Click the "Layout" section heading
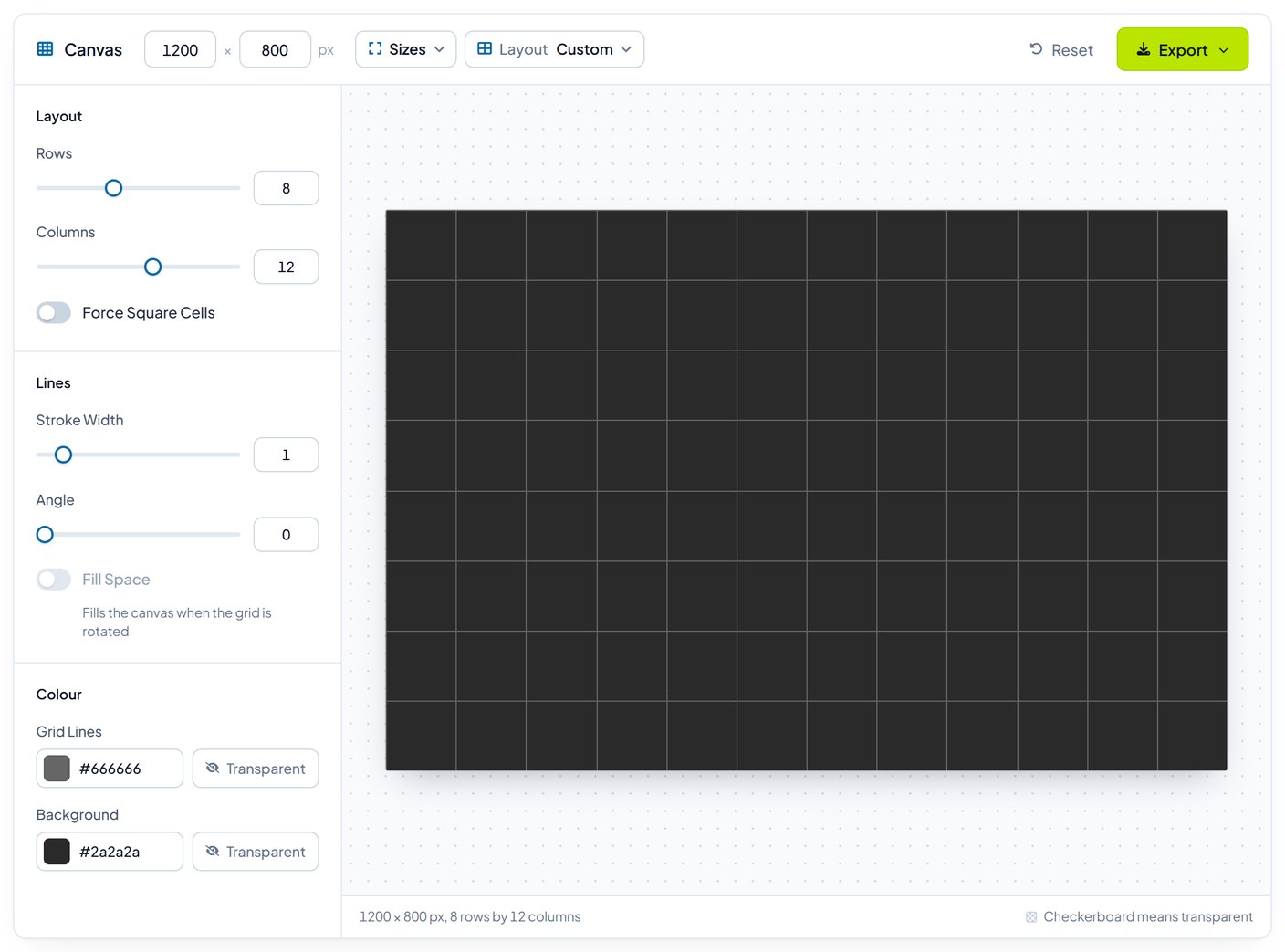This screenshot has height=952, width=1285. point(59,116)
